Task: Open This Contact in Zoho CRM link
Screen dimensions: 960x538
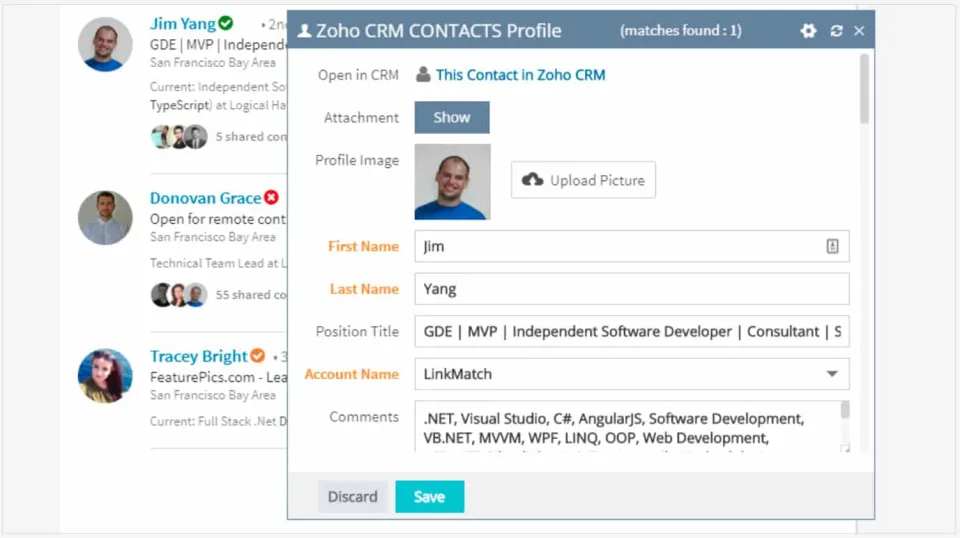Action: tap(520, 75)
